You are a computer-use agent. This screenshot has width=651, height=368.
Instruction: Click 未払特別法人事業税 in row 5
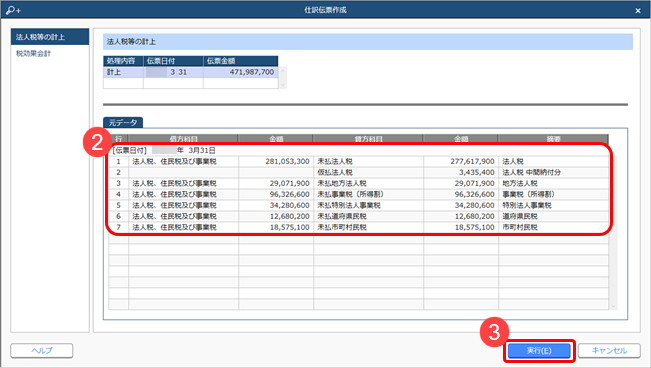click(369, 206)
